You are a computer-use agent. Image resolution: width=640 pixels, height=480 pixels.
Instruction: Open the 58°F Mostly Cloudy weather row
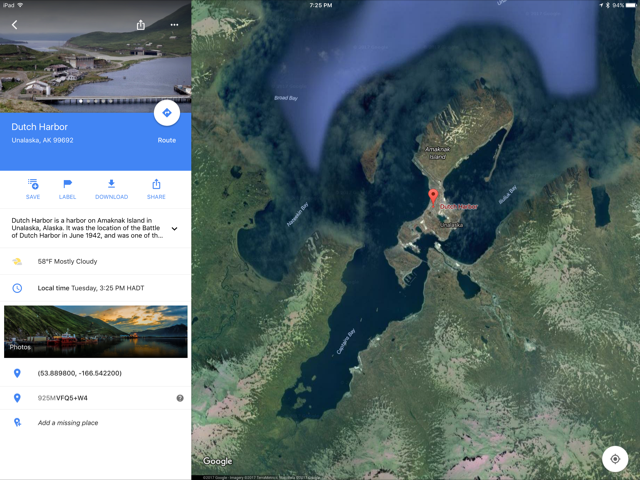pyautogui.click(x=96, y=261)
